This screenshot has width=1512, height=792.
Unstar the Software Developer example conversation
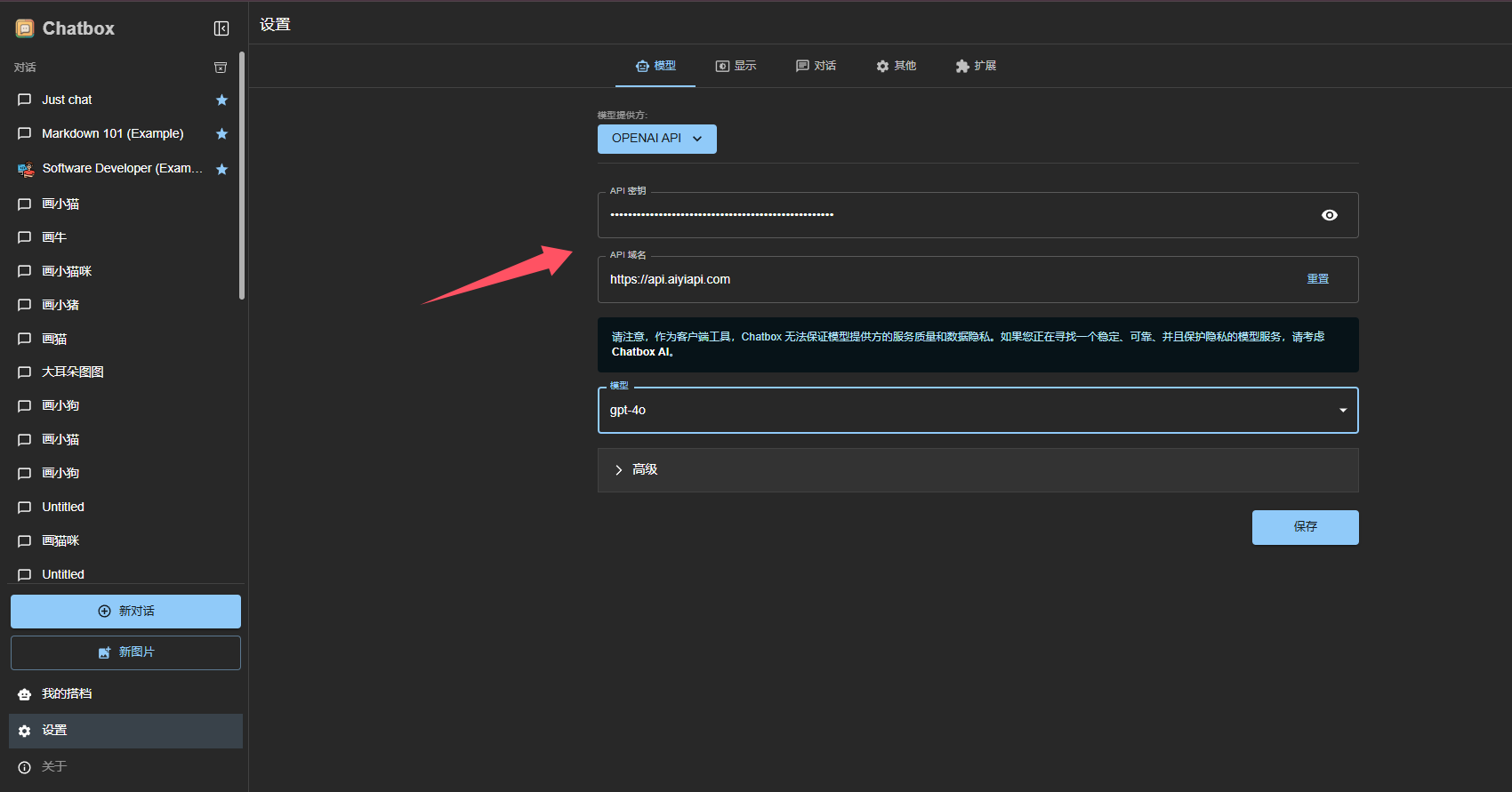click(x=222, y=169)
